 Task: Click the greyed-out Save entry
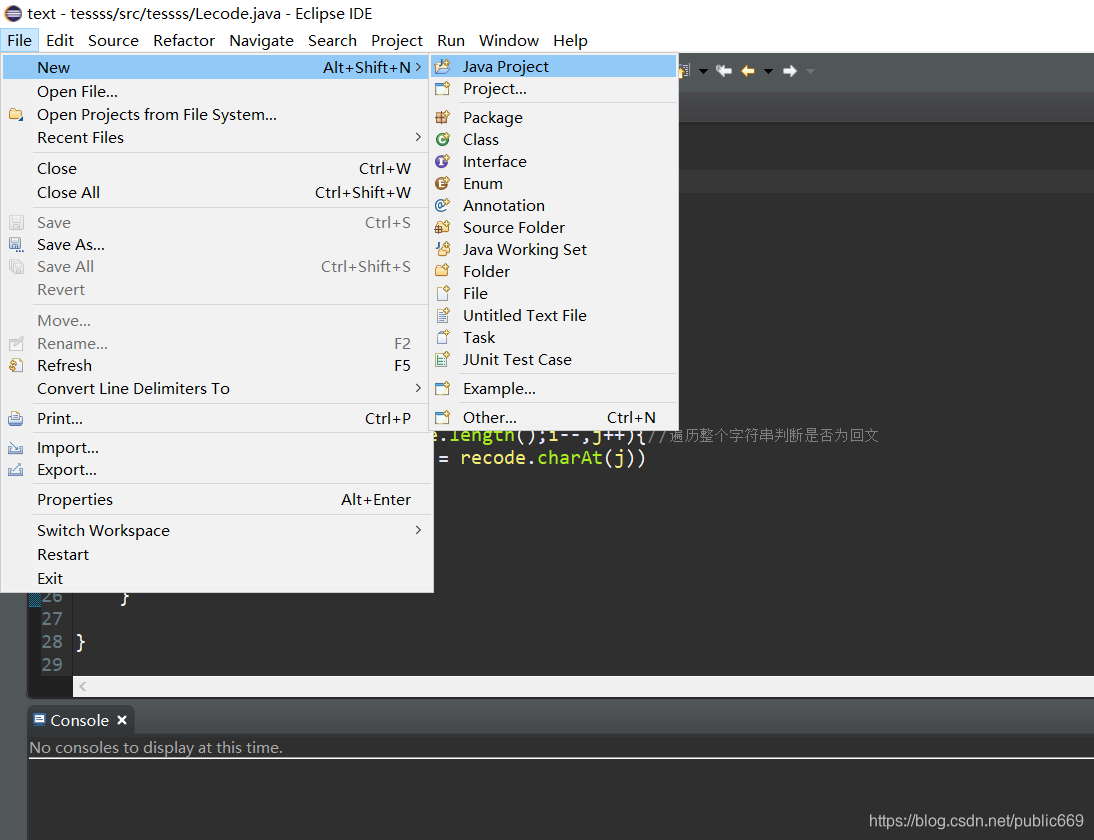coord(216,223)
